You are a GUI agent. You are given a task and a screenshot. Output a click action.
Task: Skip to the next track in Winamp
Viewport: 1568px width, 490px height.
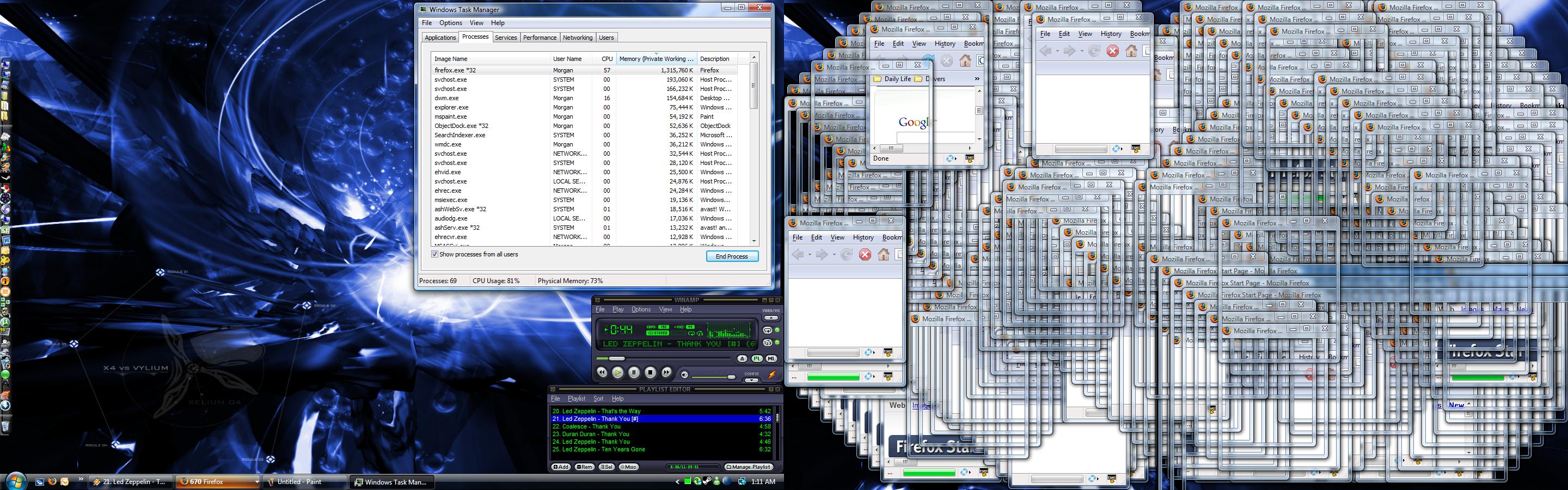[666, 372]
